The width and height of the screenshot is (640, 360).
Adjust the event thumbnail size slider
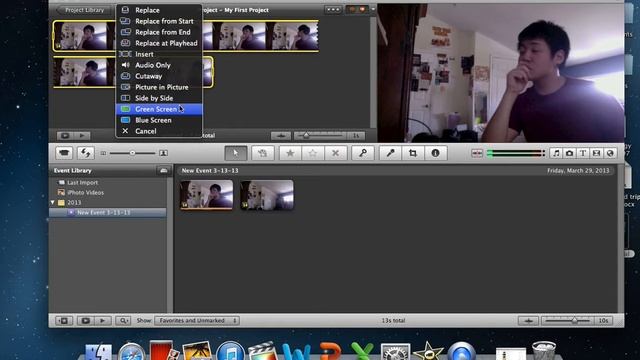(132, 153)
